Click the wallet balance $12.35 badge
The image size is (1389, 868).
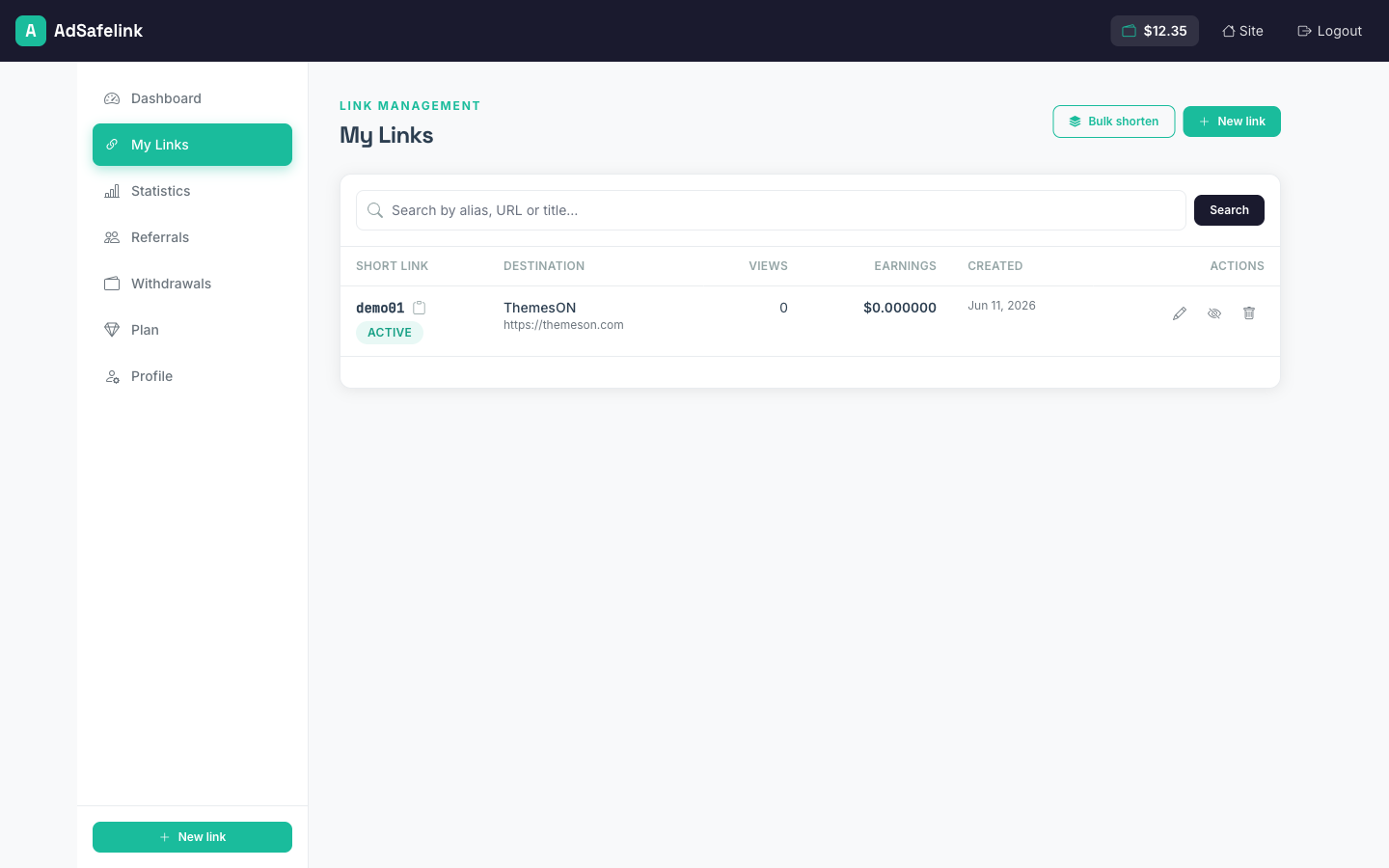pos(1155,31)
